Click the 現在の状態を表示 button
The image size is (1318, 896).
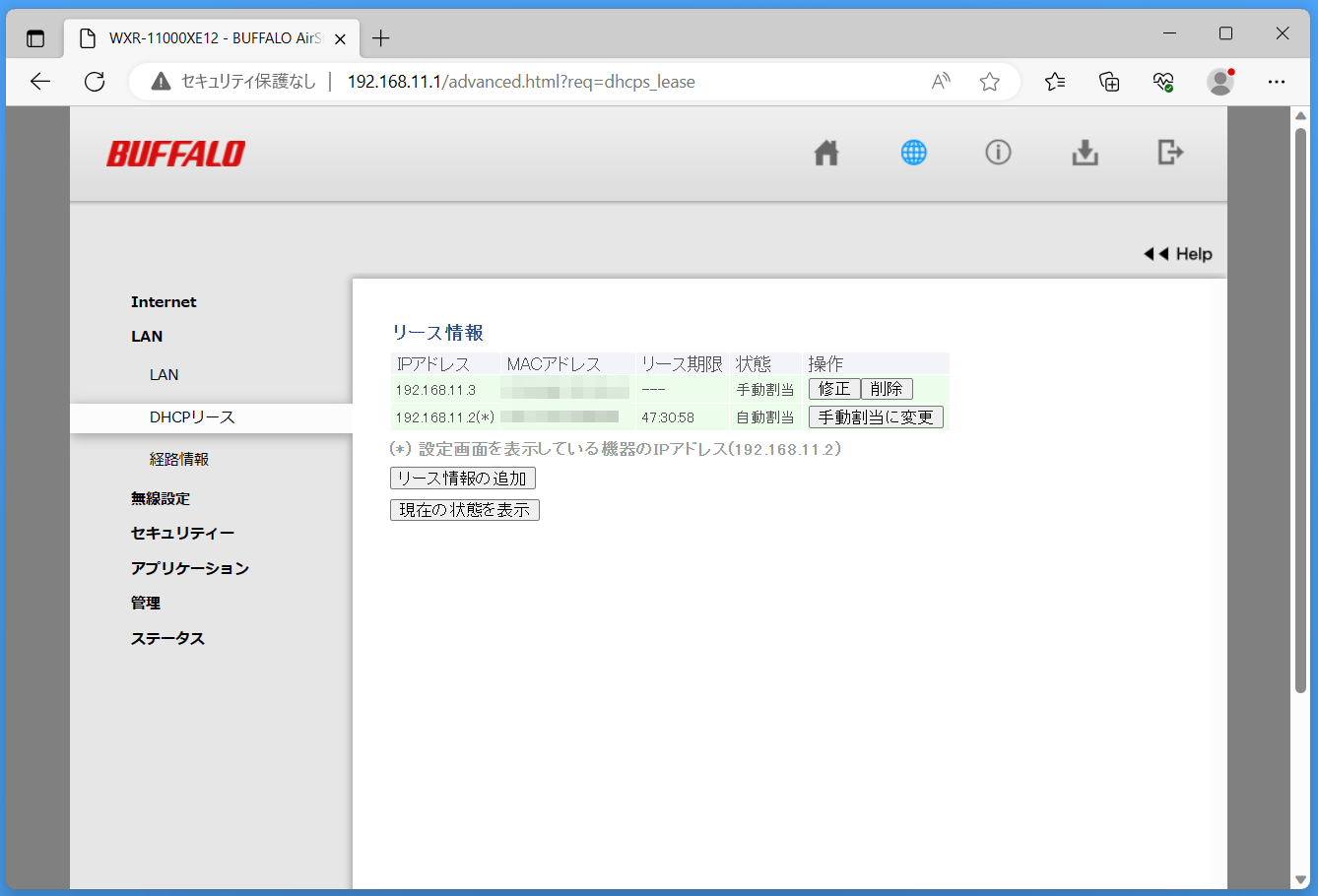[465, 510]
